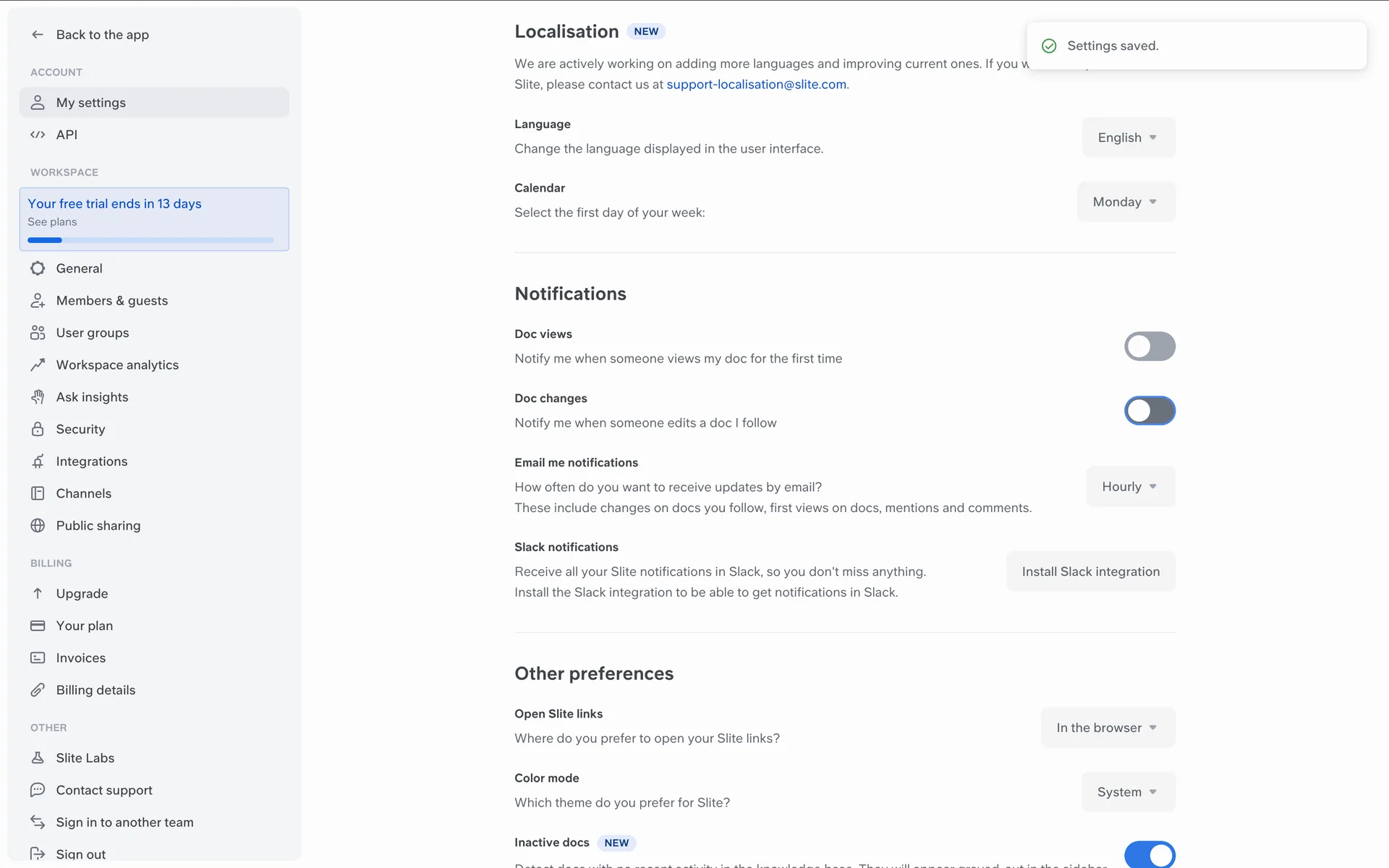1389x868 pixels.
Task: Click Install Slack integration button
Action: (x=1090, y=571)
